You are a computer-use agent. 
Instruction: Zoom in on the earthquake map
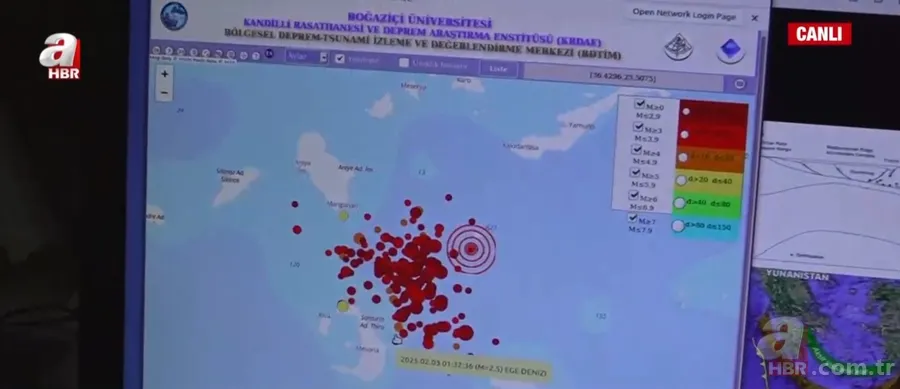coord(165,74)
